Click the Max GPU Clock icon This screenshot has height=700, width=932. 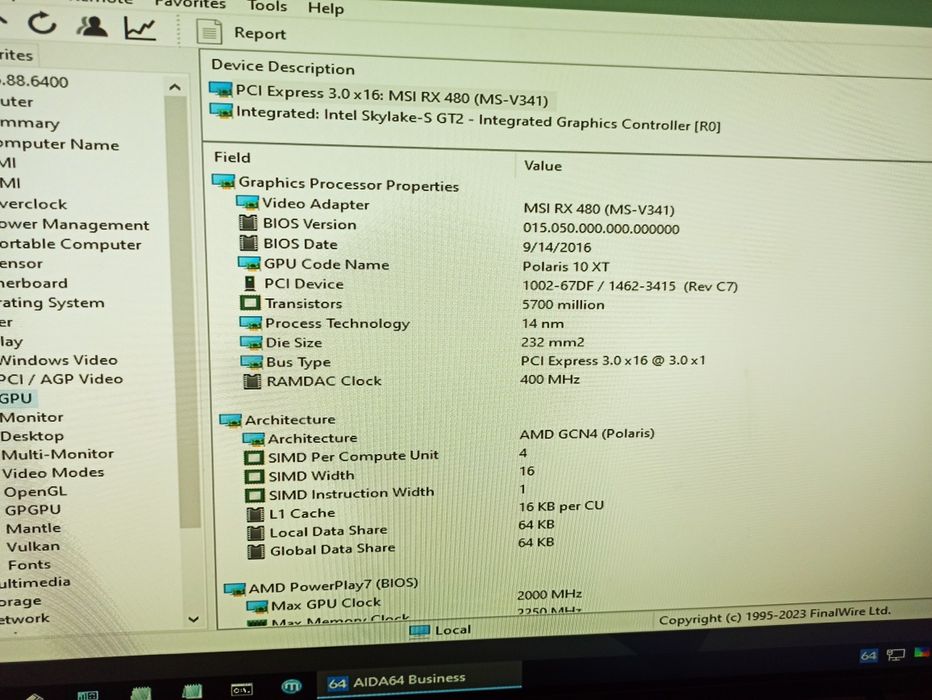tap(257, 606)
